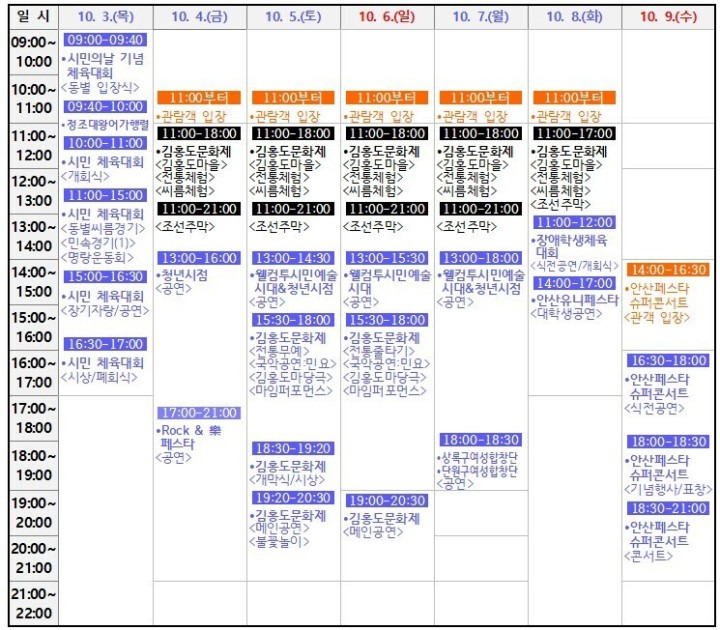This screenshot has width=720, height=630.
Task: Click the 16:30-18:00 time badge
Action: click(668, 360)
